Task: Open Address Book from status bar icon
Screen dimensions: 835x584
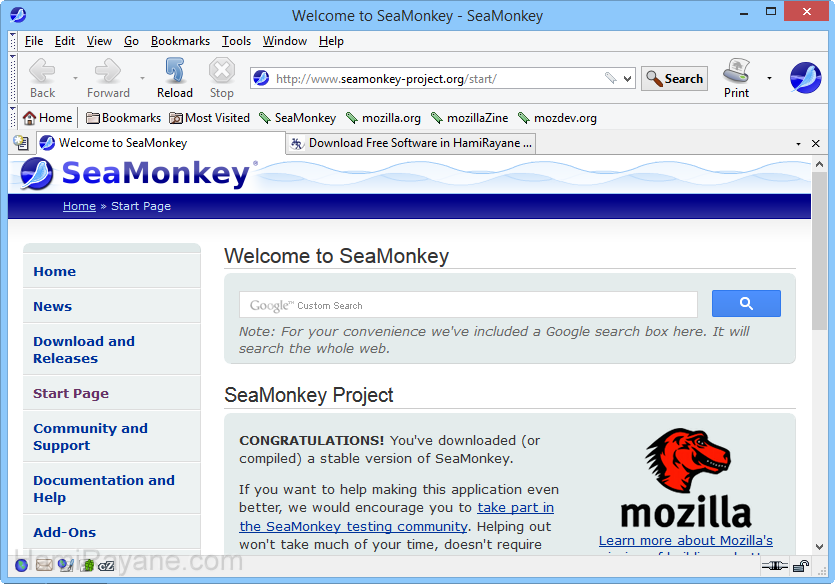Action: pyautogui.click(x=87, y=565)
